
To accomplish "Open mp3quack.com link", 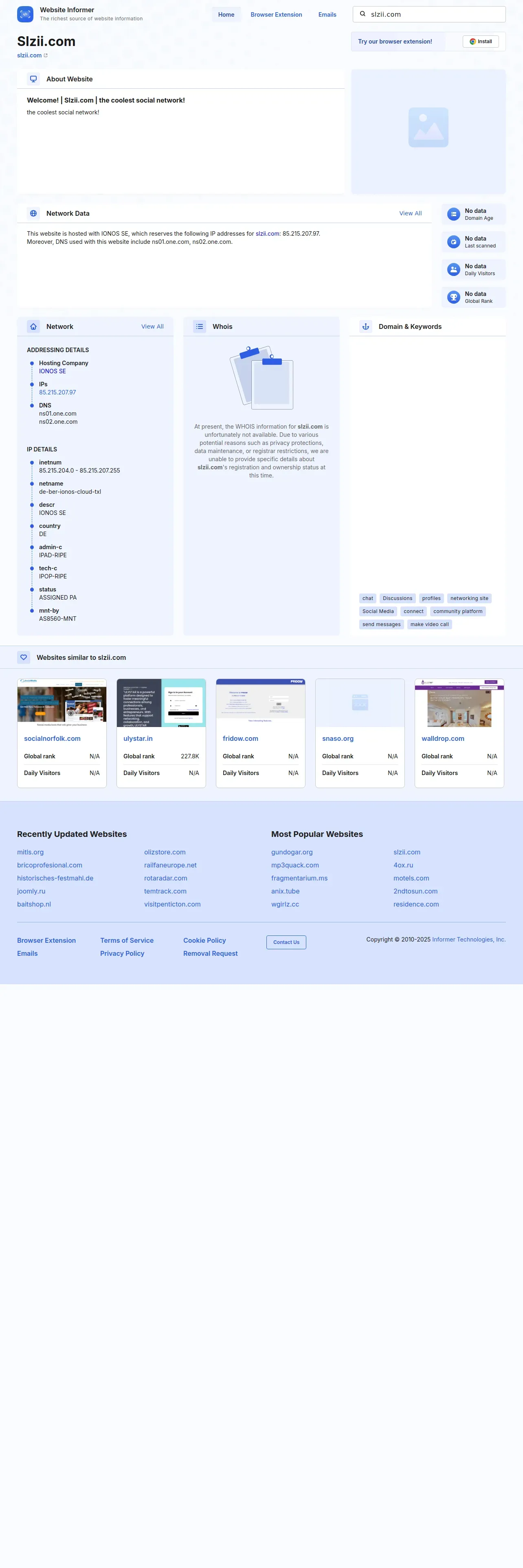I will point(295,865).
